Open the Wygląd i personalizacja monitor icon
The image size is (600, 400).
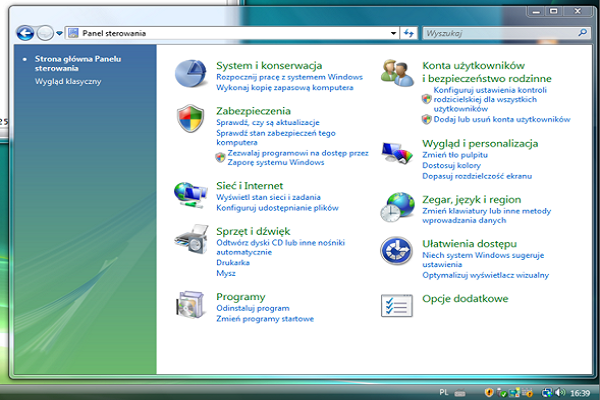(x=397, y=153)
